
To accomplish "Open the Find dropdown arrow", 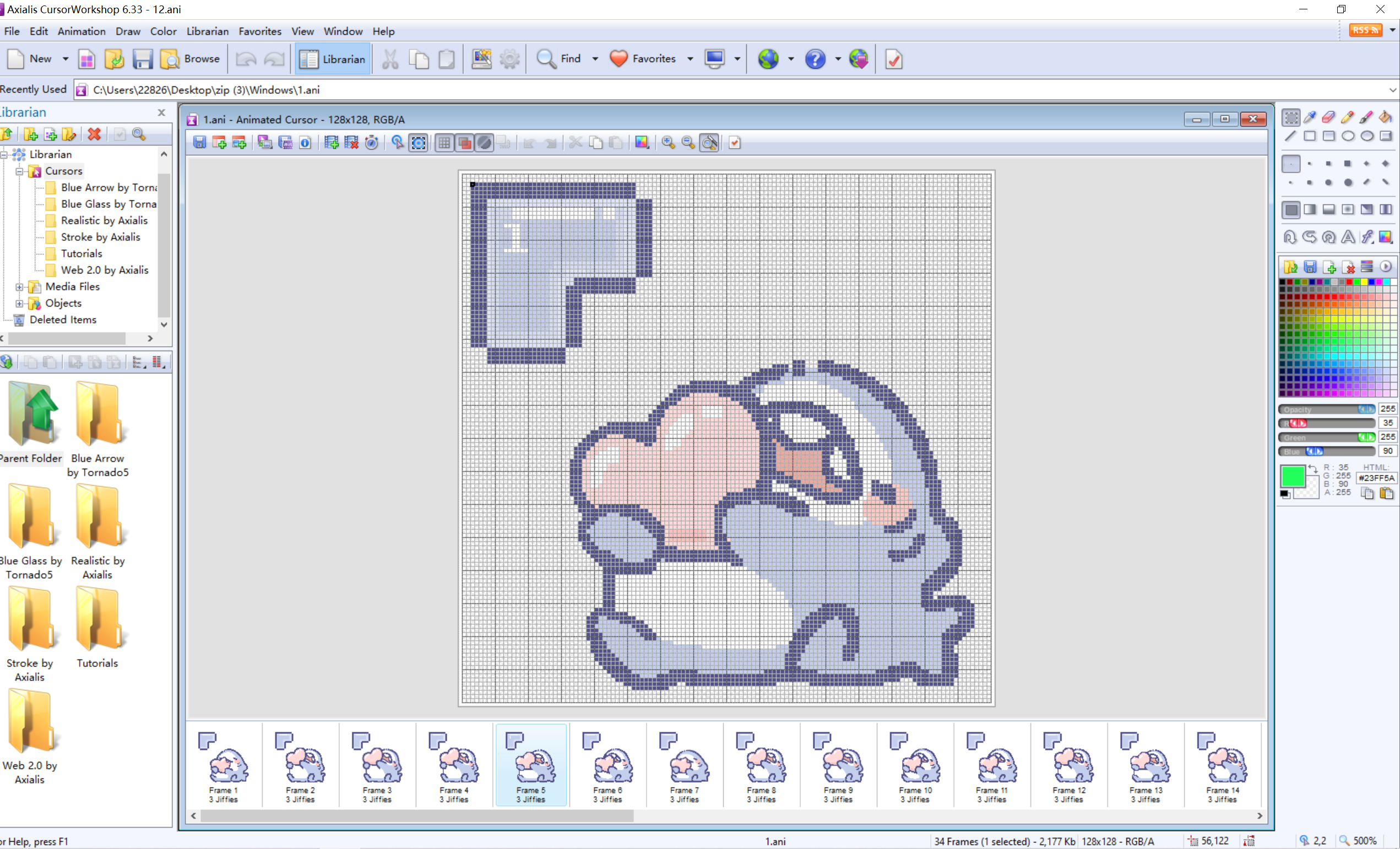I will [x=595, y=59].
